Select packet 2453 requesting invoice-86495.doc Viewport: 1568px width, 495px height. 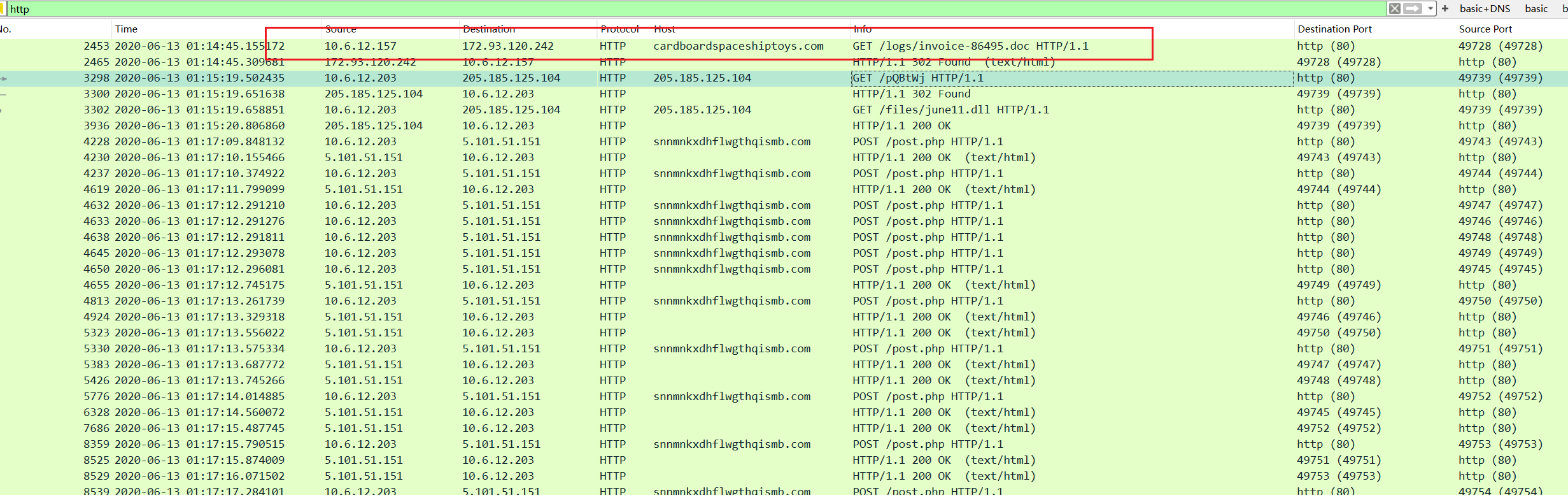(970, 46)
